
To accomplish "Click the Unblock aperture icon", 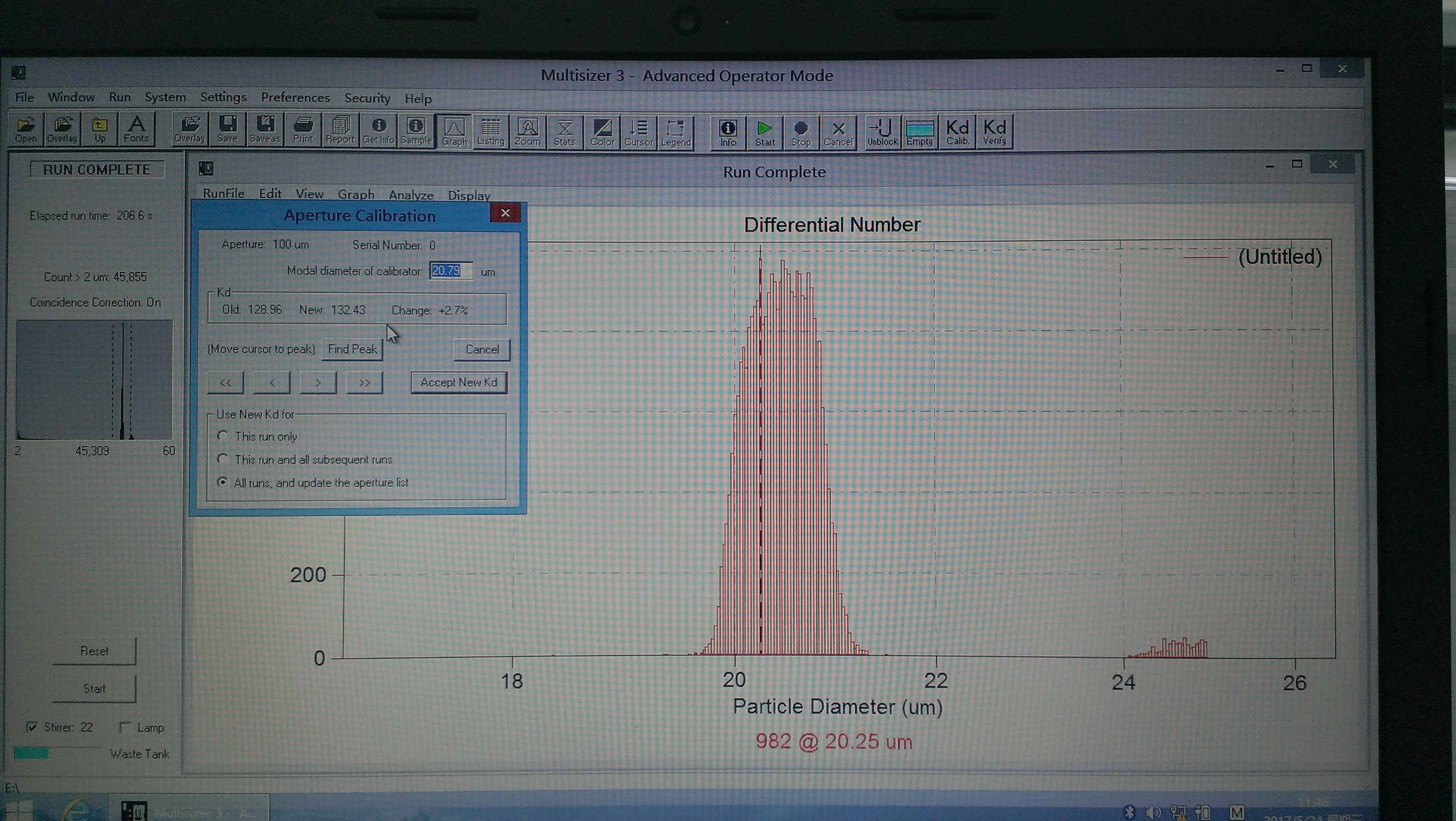I will point(882,132).
